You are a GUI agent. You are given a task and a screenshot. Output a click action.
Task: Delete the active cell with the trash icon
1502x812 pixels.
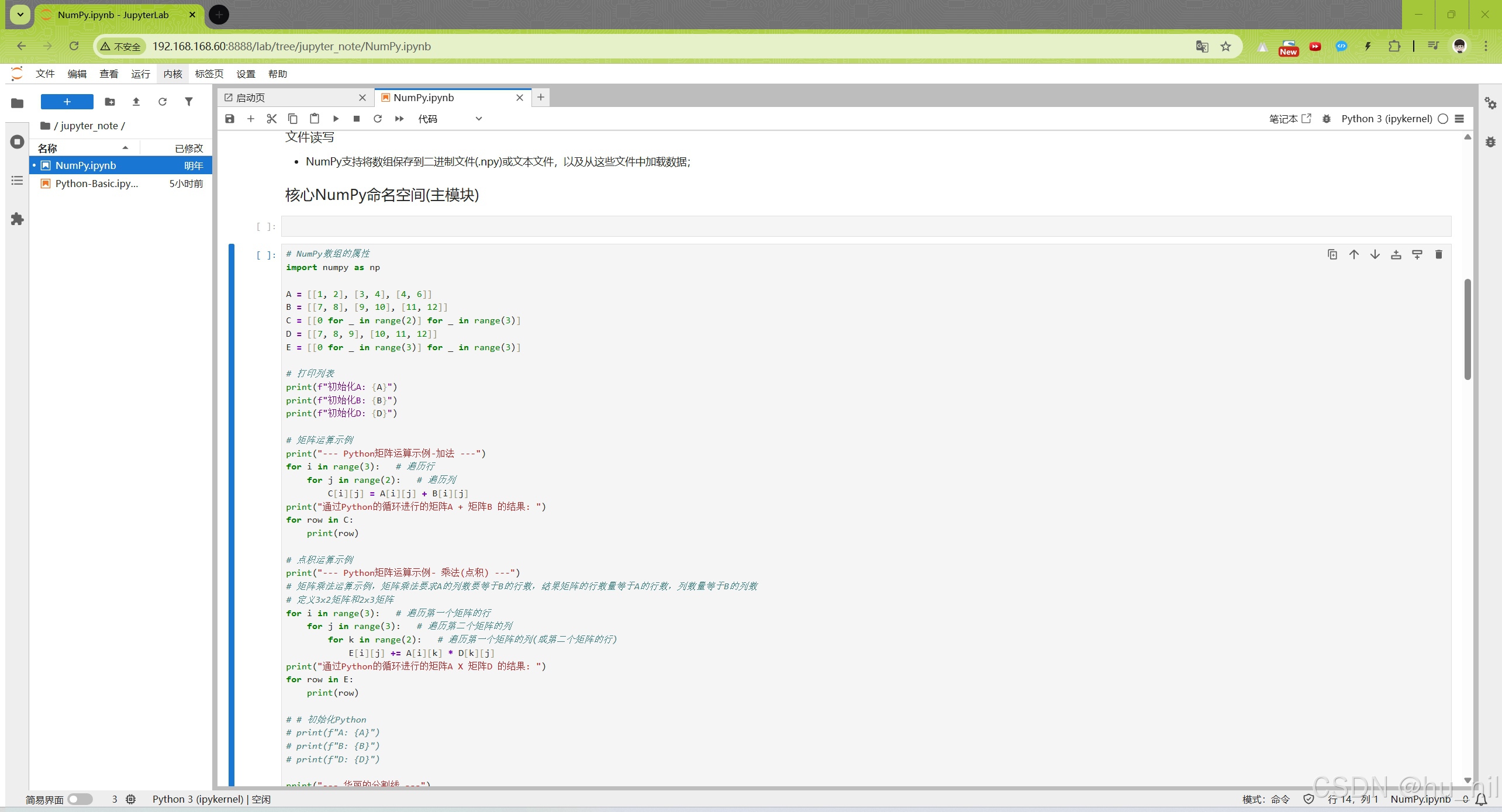[1439, 254]
